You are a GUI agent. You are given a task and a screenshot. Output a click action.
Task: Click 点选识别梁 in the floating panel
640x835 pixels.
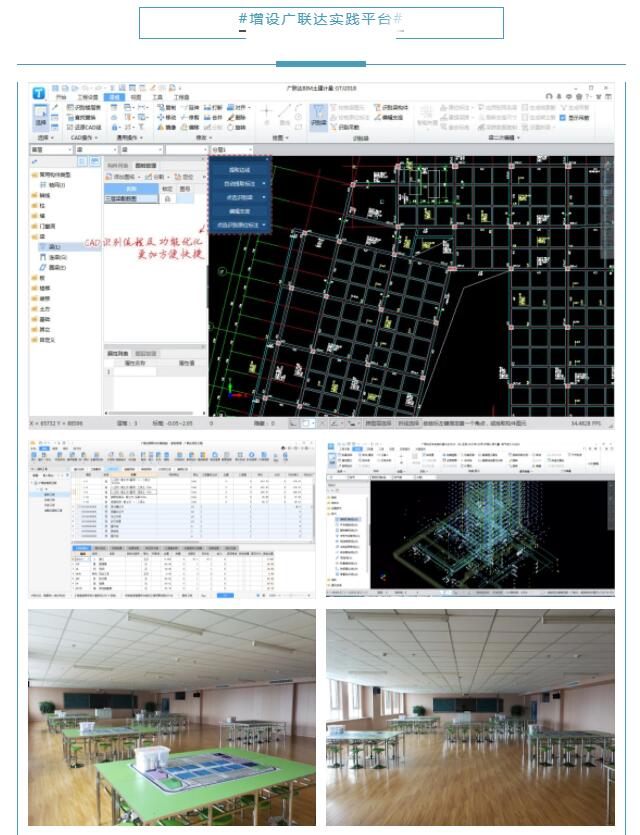coord(240,198)
